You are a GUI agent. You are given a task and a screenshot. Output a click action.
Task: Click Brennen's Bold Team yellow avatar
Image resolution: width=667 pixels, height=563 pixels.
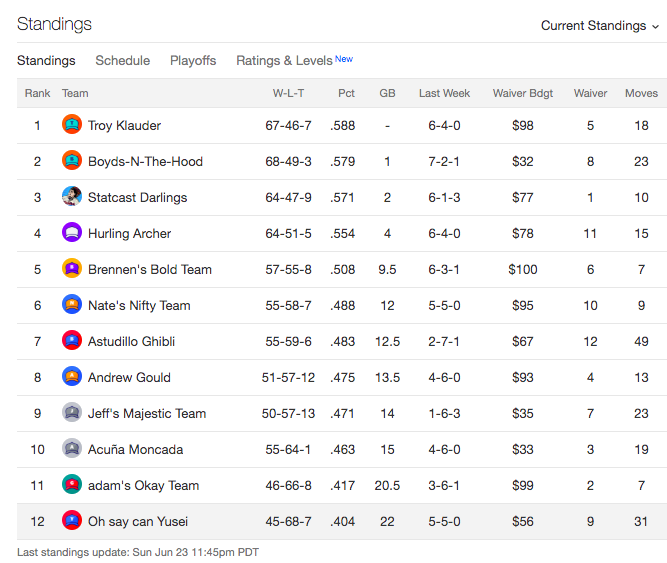pos(72,269)
